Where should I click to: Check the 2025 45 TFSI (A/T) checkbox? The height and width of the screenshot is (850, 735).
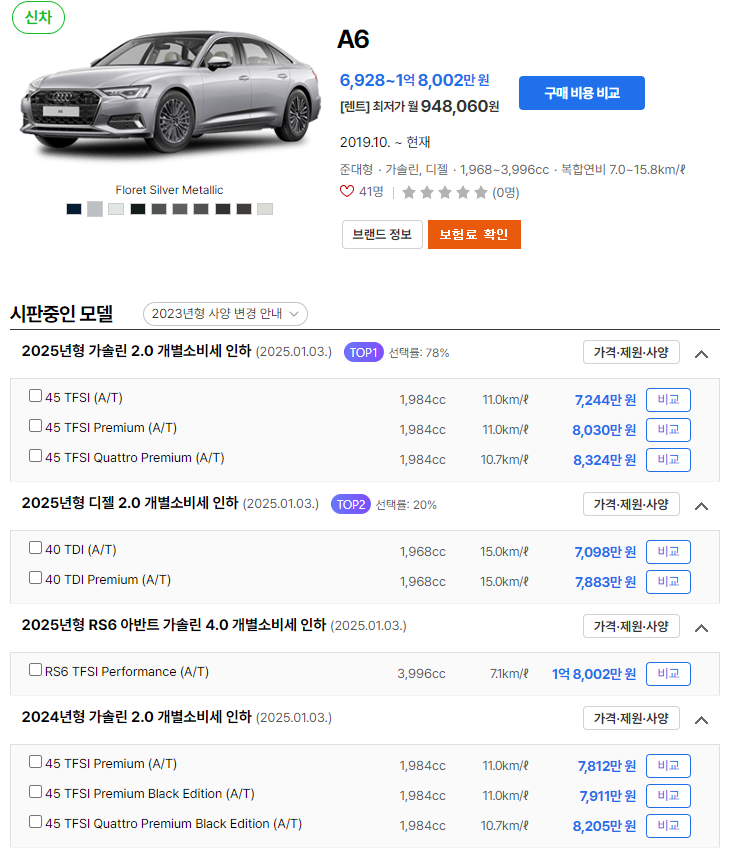[x=36, y=396]
